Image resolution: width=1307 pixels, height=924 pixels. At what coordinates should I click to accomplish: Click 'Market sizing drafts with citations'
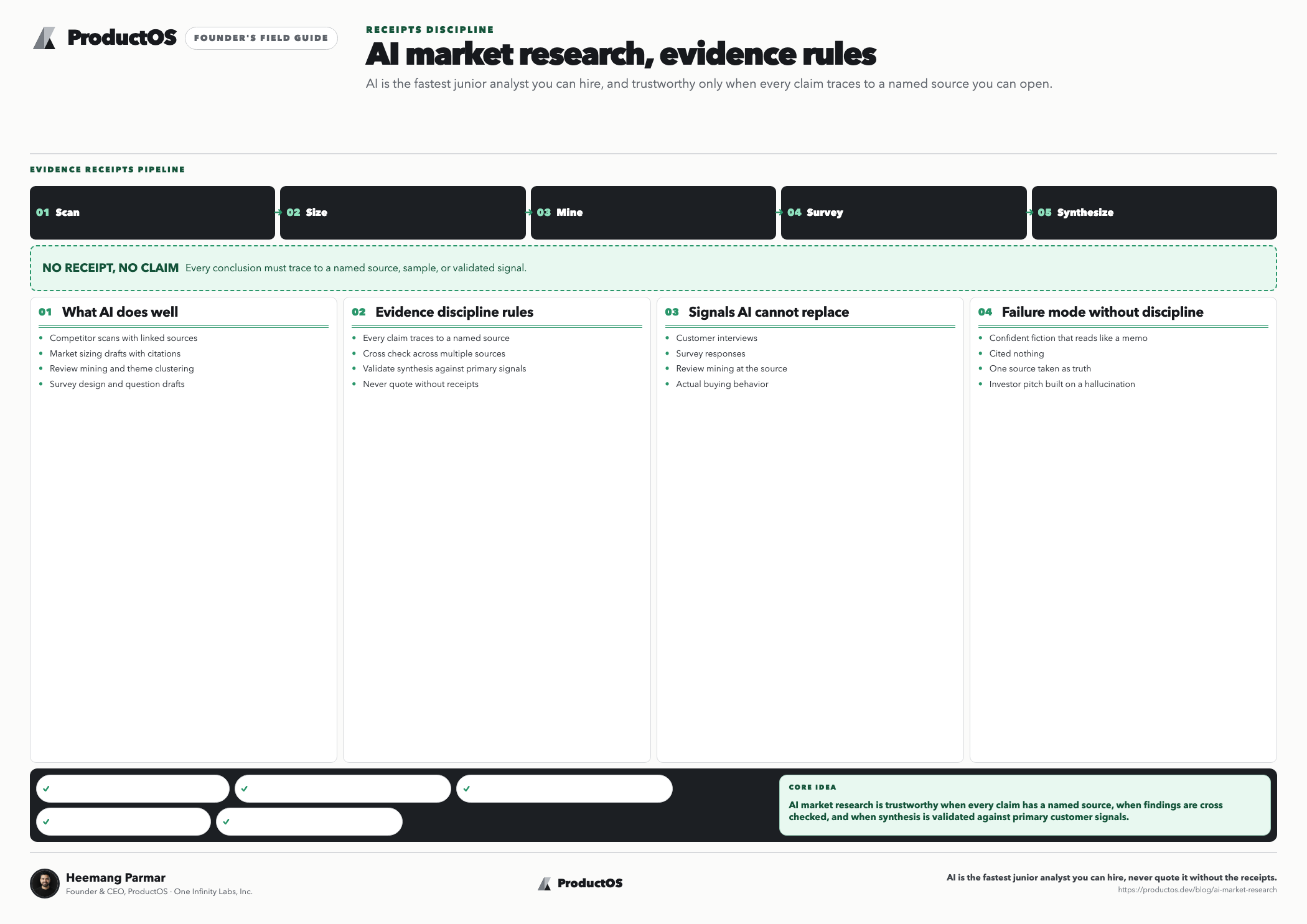click(115, 353)
